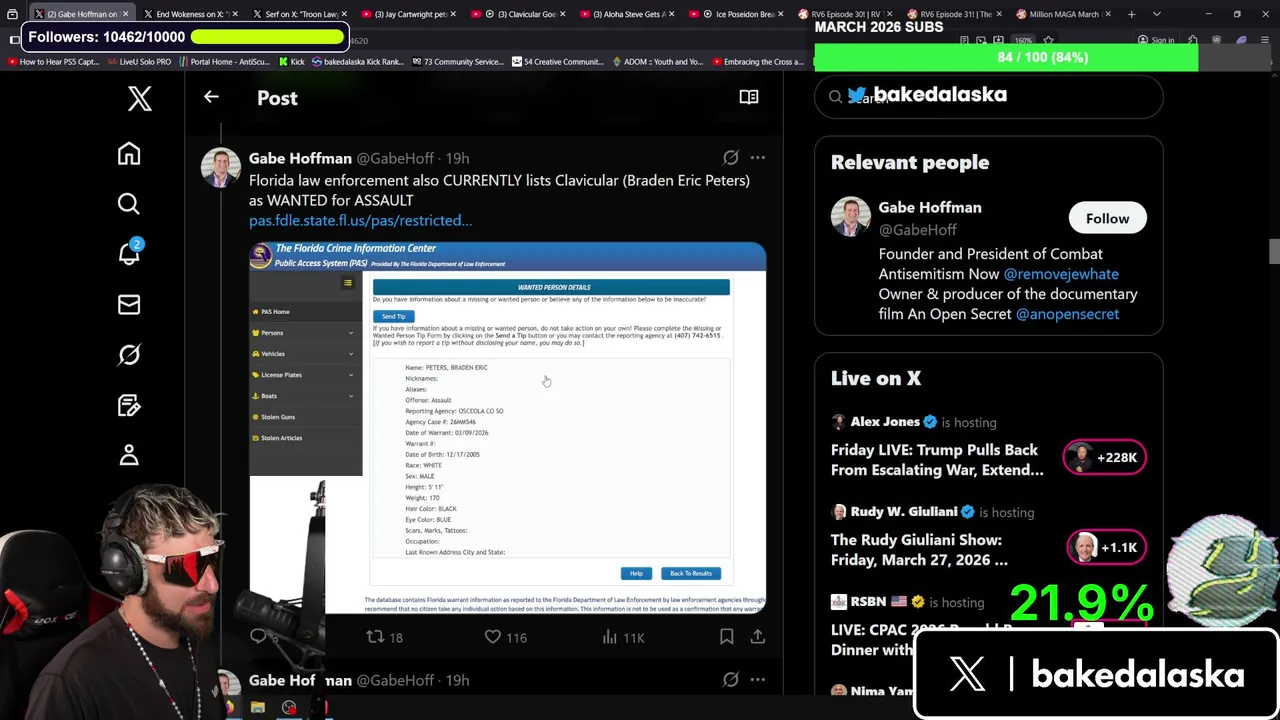The image size is (1280, 720).
Task: Open more options on second Gabe Hoffman post
Action: (x=758, y=680)
